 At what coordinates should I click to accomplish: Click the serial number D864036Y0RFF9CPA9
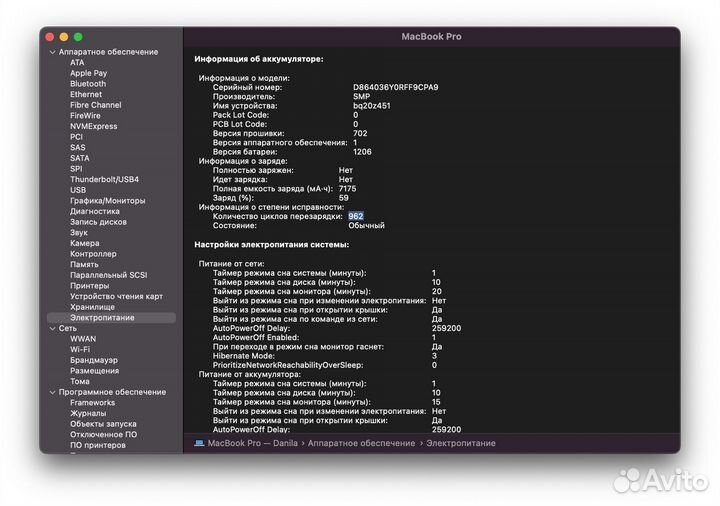click(395, 87)
